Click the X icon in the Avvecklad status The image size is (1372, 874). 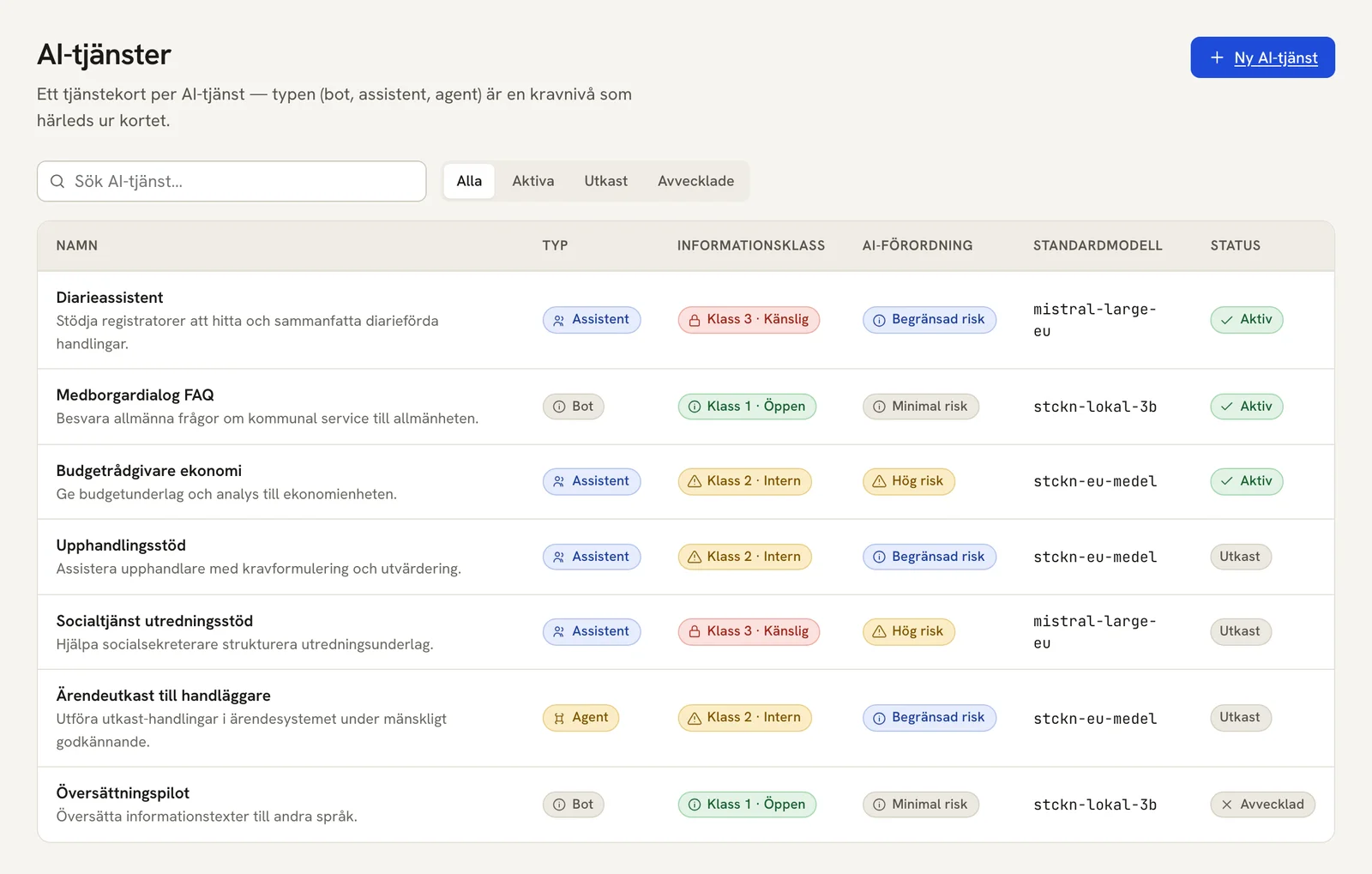pos(1227,805)
